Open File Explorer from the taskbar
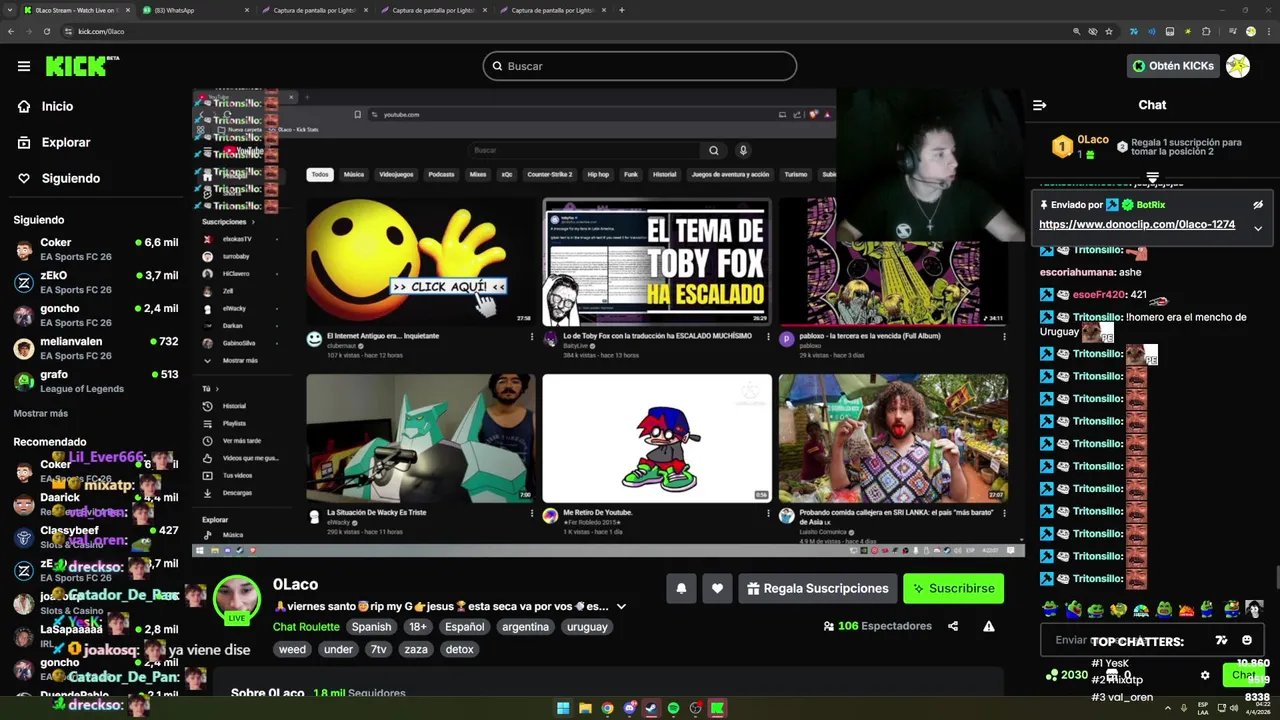1280x720 pixels. coord(585,708)
